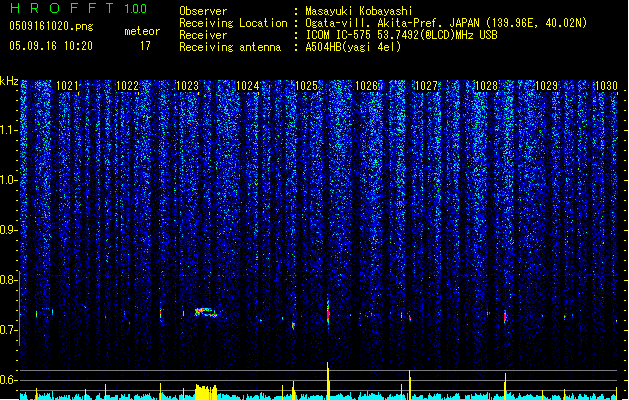Click the 1021 time marker
The width and height of the screenshot is (629, 400).
tap(67, 85)
